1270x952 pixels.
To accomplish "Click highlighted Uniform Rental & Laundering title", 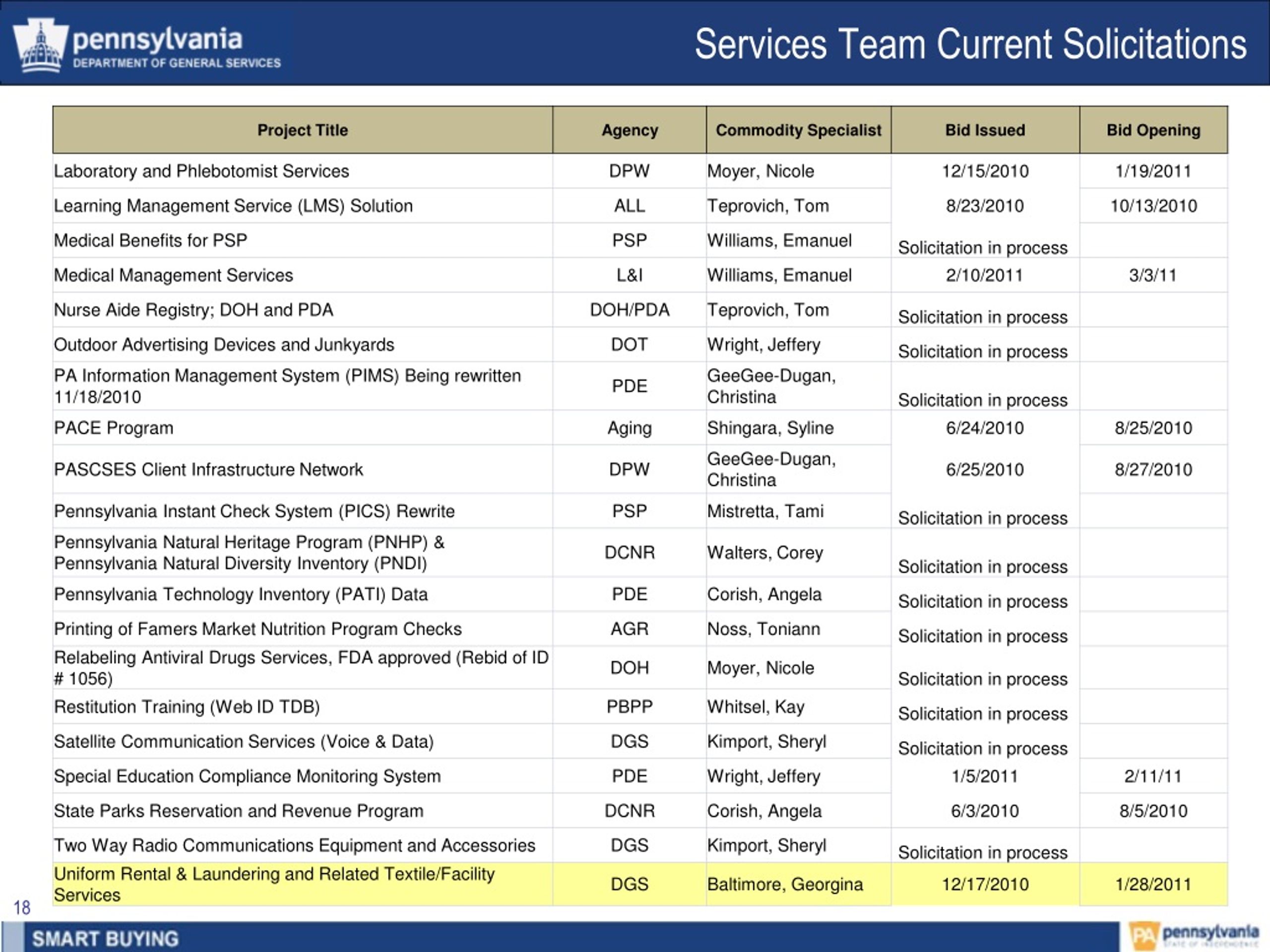I will [x=274, y=884].
